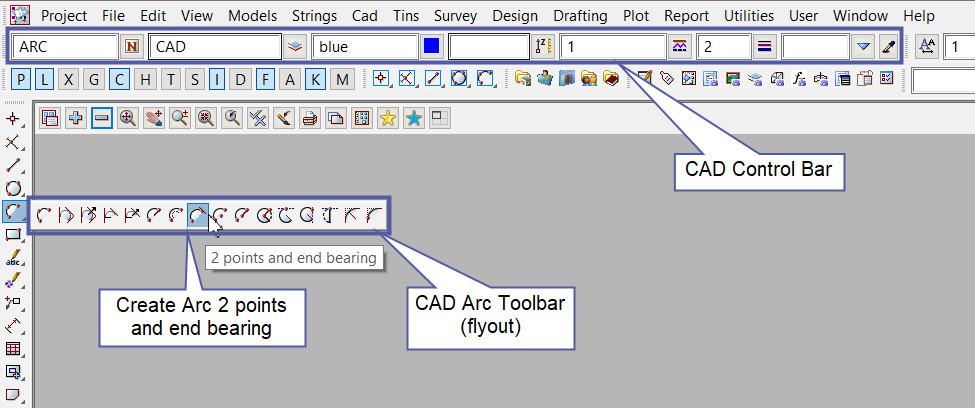Toggle the F snap button

(266, 79)
